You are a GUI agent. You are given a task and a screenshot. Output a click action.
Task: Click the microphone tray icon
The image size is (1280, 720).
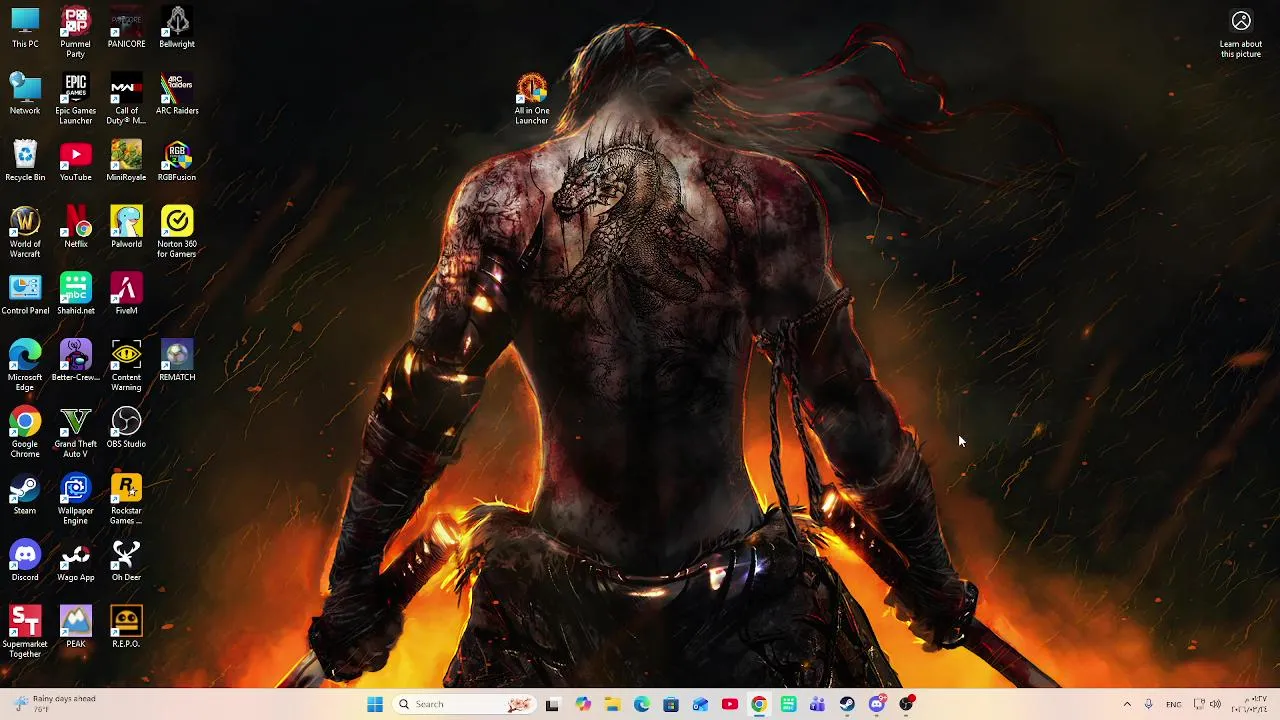[x=1149, y=705]
